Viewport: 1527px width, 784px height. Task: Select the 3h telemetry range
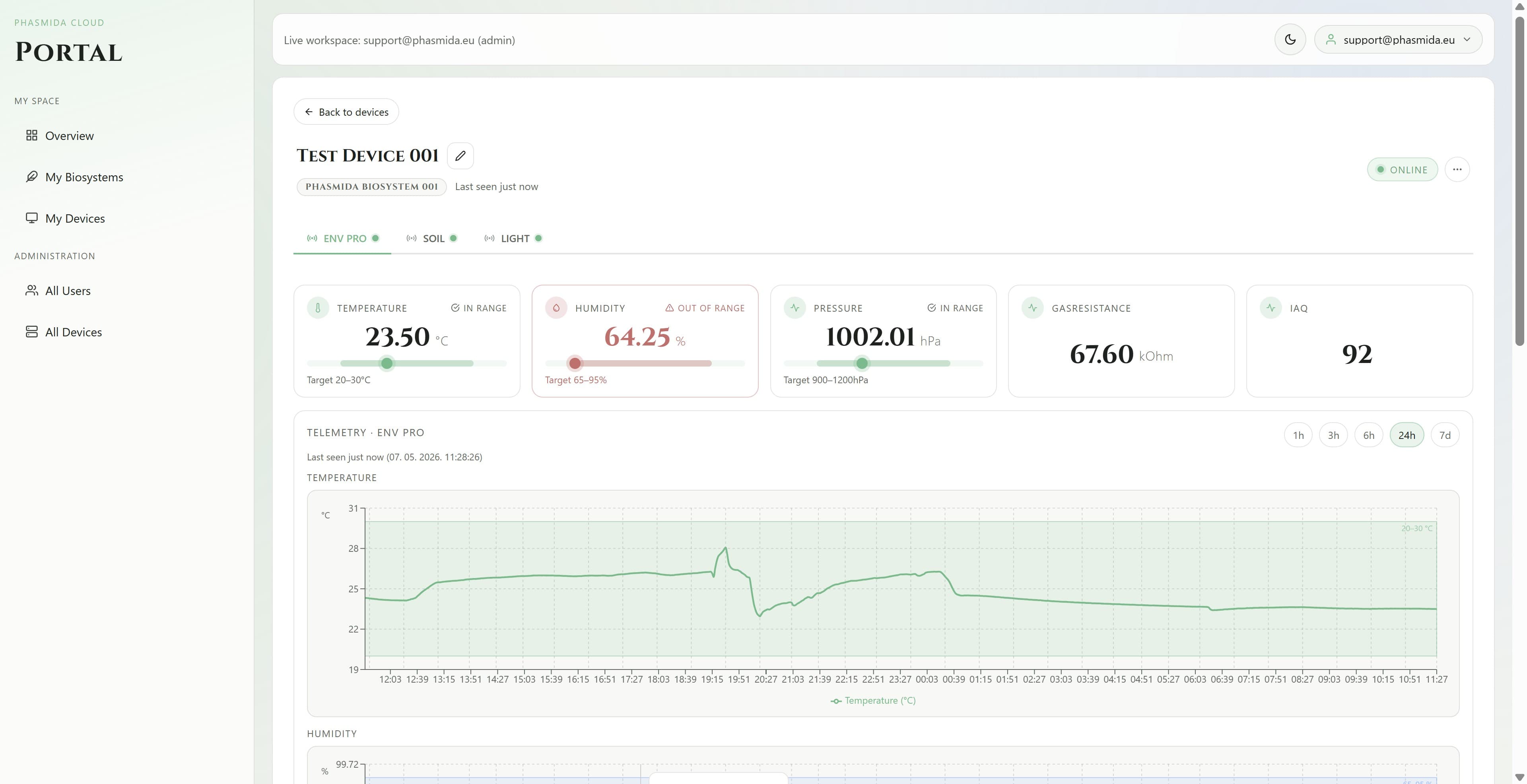click(1334, 436)
